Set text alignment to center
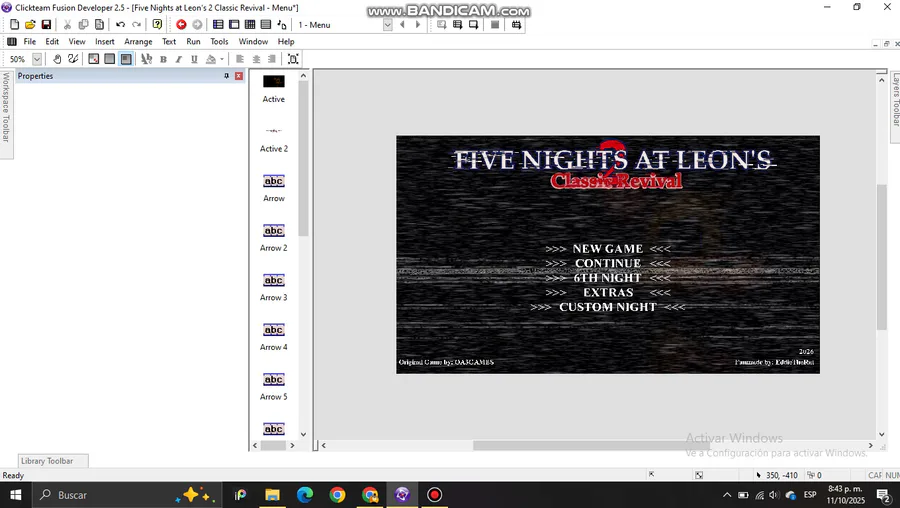The width and height of the screenshot is (900, 508). (x=256, y=59)
